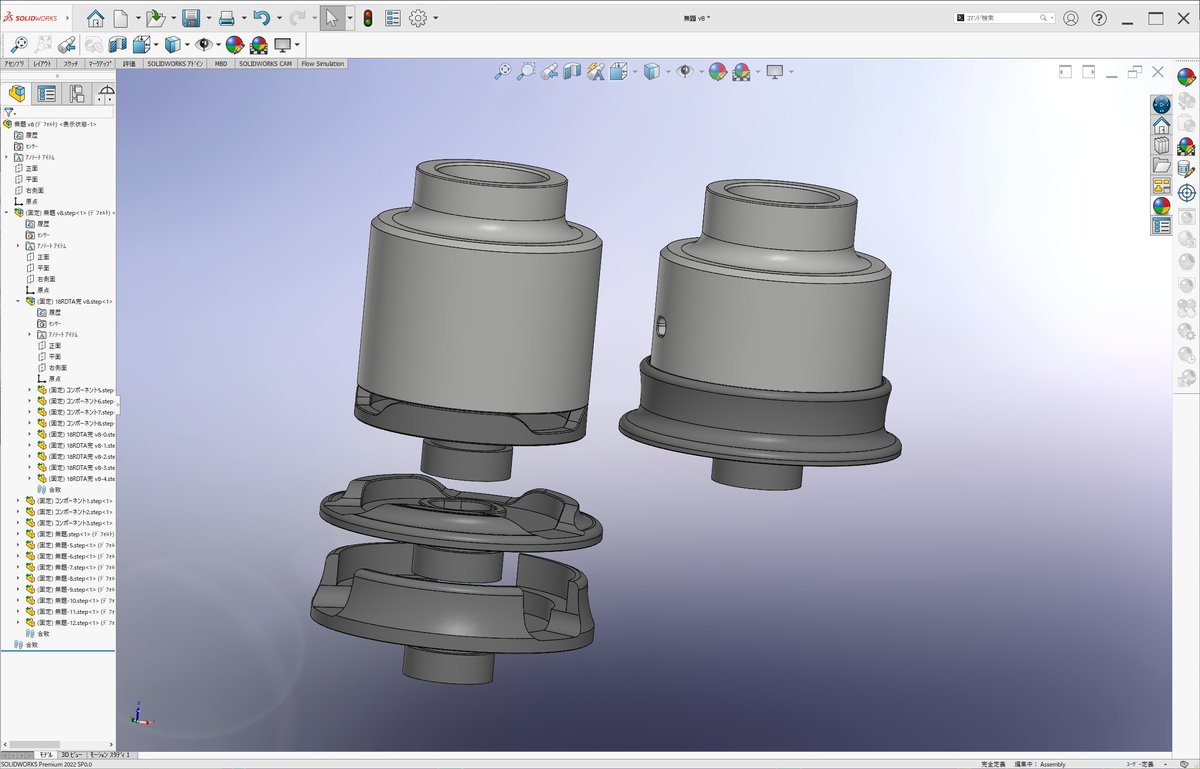The height and width of the screenshot is (769, 1200).
Task: Open the 3DEXPERIENCE globe icon in the task pane
Action: click(1161, 104)
